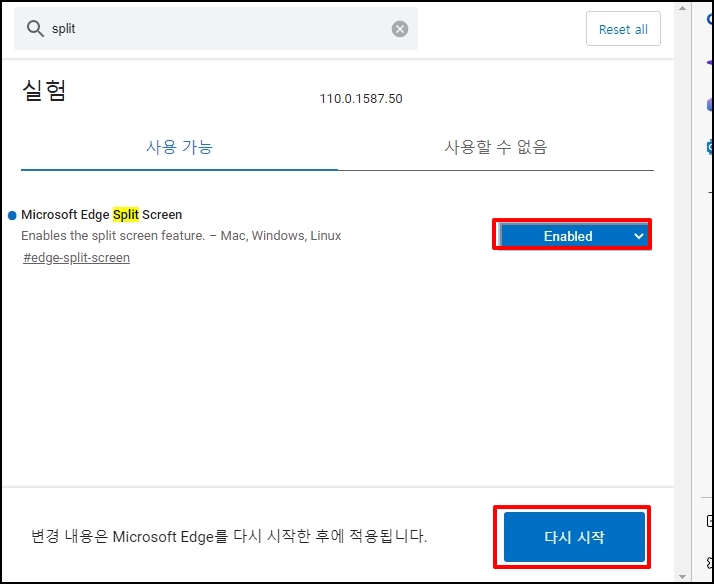Screen dimensions: 714x584
Task: Click the Reset all button
Action: tap(623, 29)
